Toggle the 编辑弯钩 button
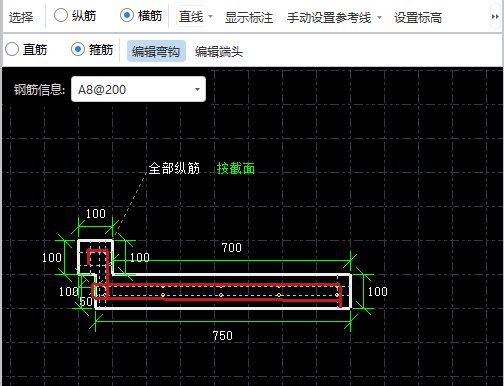504x386 pixels. pyautogui.click(x=156, y=51)
